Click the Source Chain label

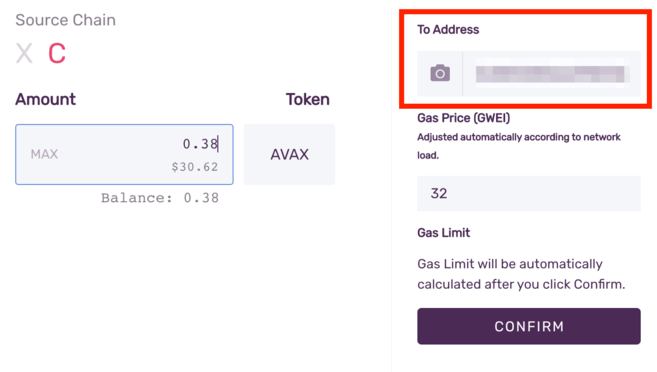tap(65, 20)
